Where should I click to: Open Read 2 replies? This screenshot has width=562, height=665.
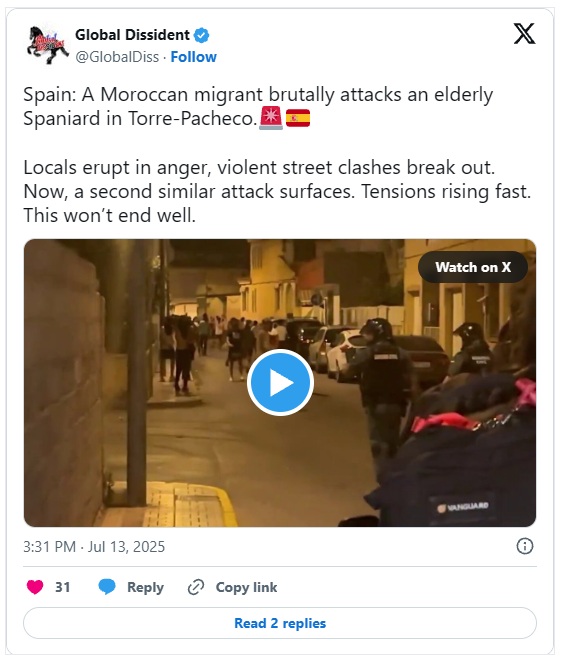280,623
